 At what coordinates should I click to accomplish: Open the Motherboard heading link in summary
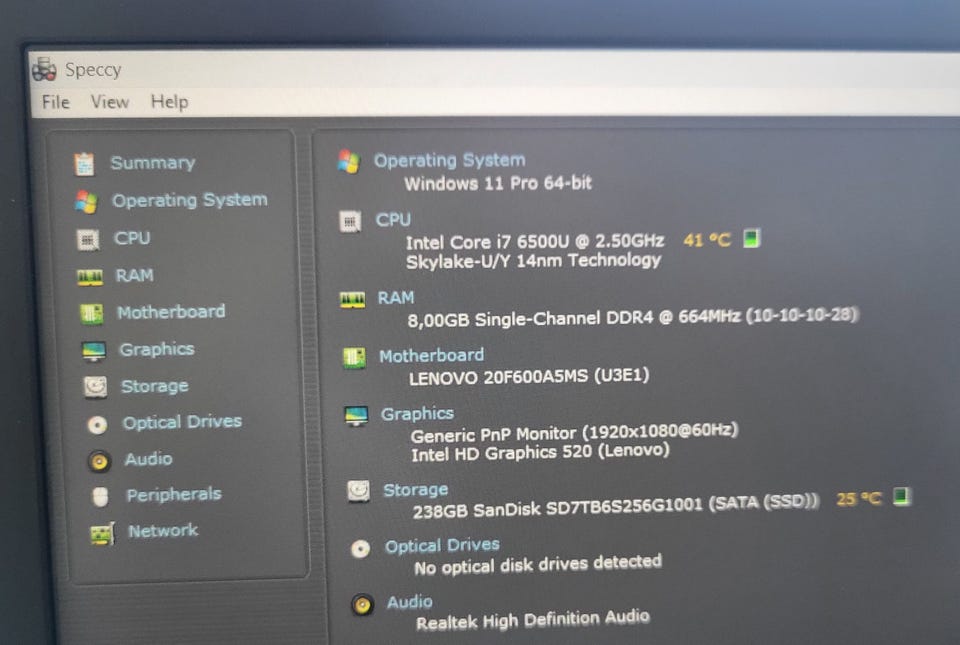tap(432, 356)
